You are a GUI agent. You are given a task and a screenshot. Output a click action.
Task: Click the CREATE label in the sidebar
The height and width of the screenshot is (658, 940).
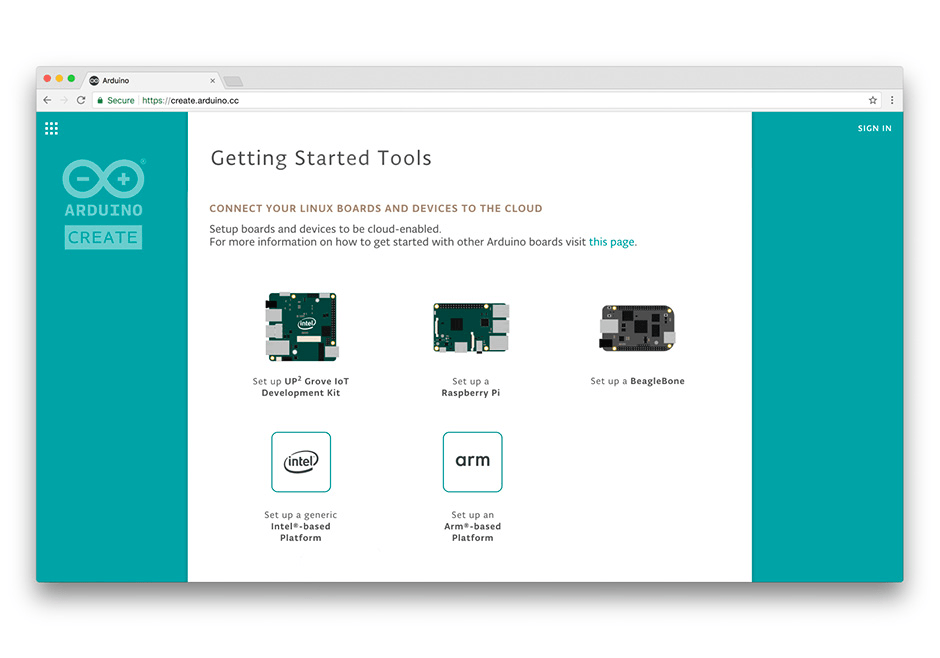(103, 237)
